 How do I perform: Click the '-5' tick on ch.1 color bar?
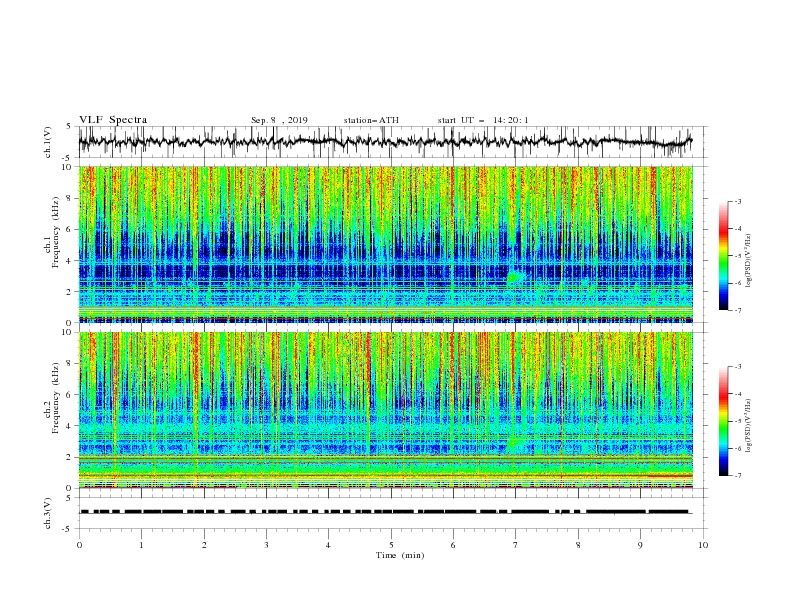737,256
